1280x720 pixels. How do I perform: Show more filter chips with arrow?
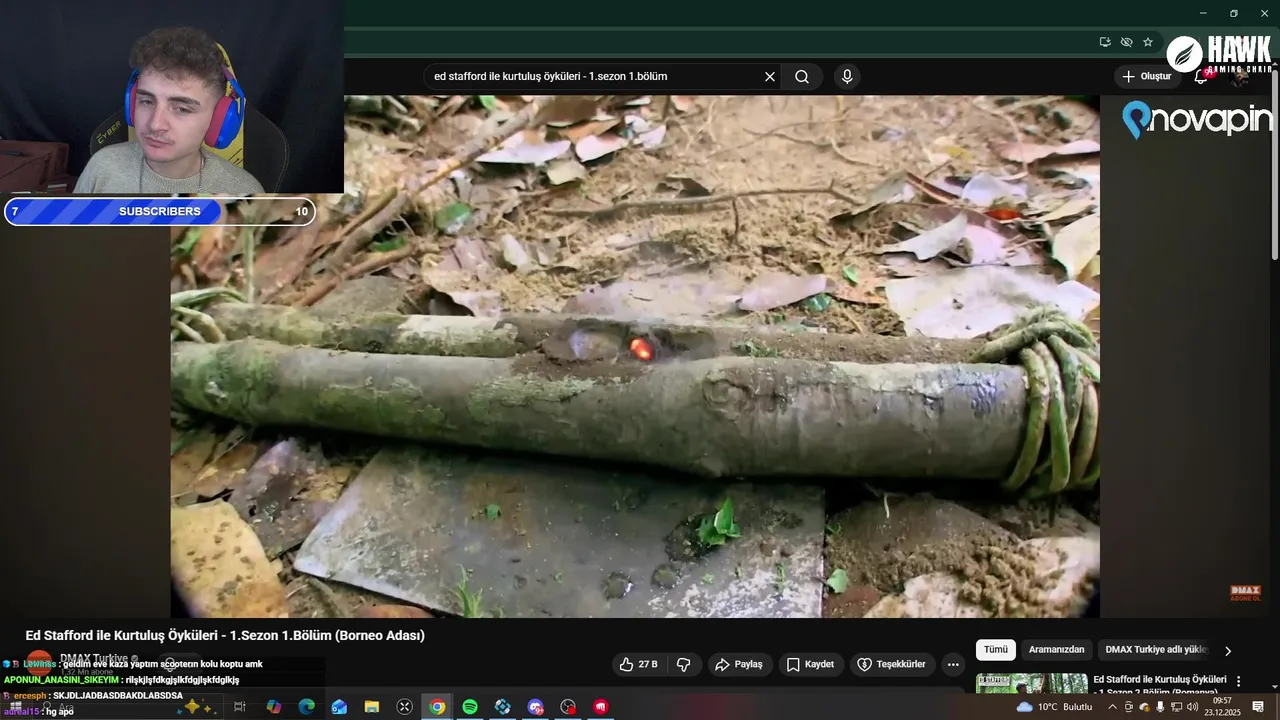(x=1228, y=651)
